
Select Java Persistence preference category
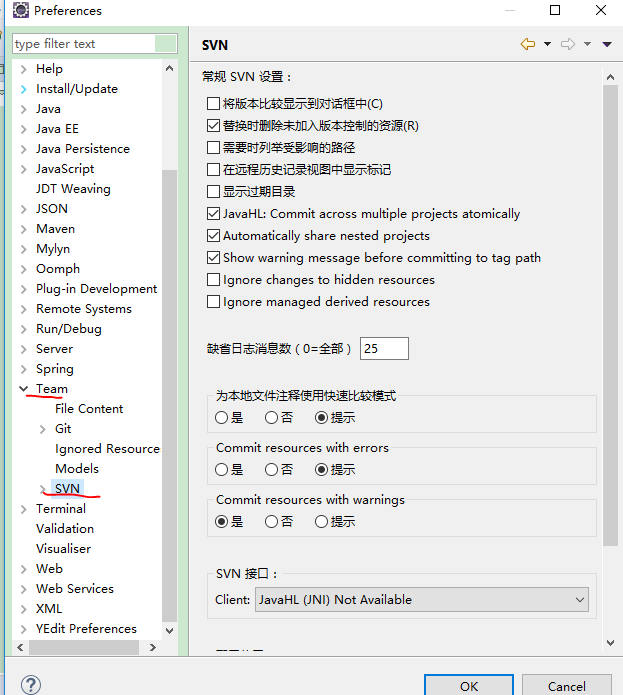[83, 148]
